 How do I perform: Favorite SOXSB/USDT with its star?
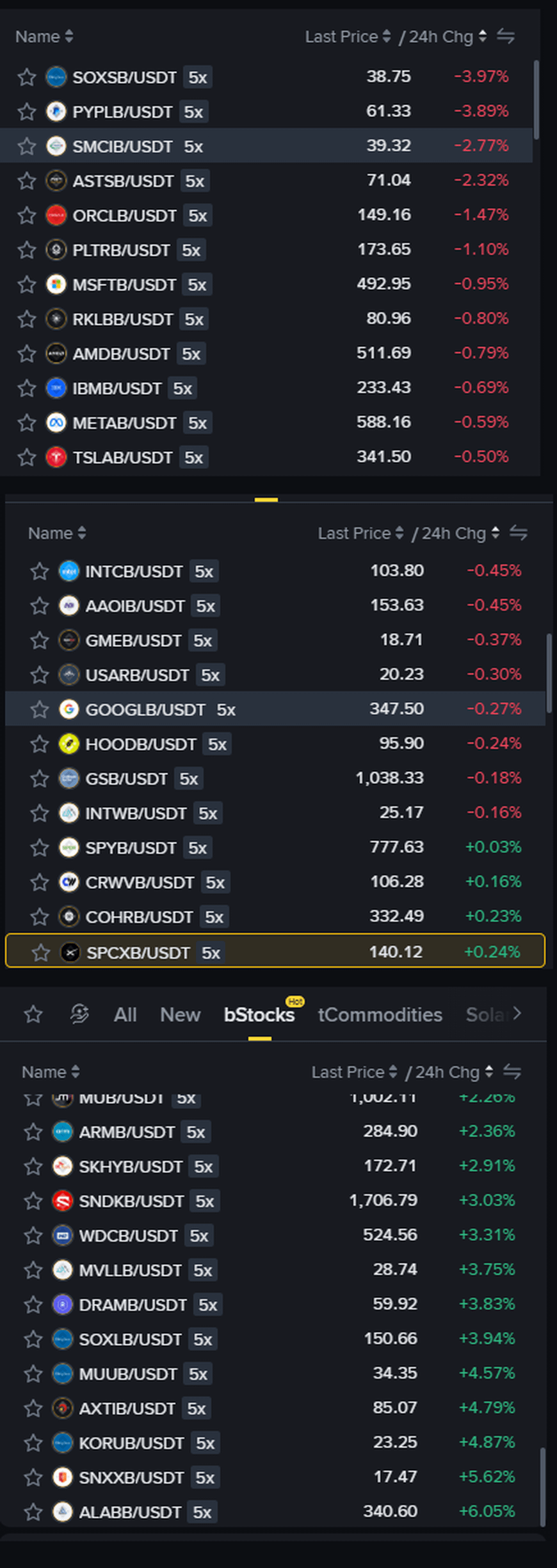(27, 77)
